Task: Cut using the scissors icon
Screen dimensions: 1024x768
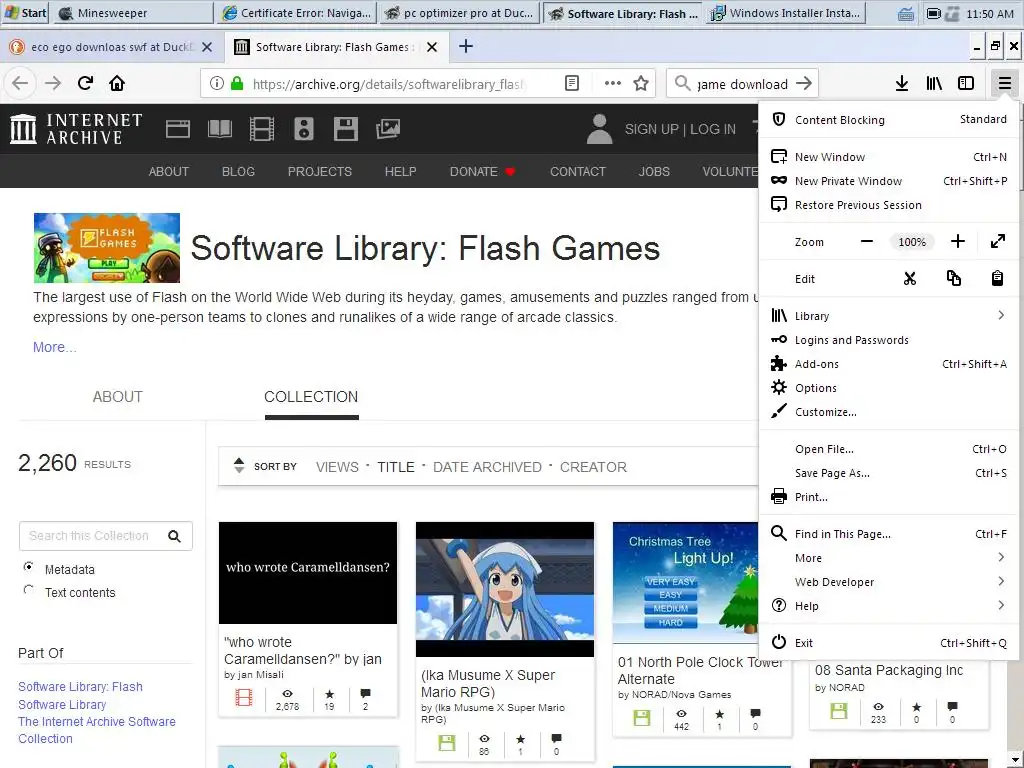Action: [x=910, y=279]
